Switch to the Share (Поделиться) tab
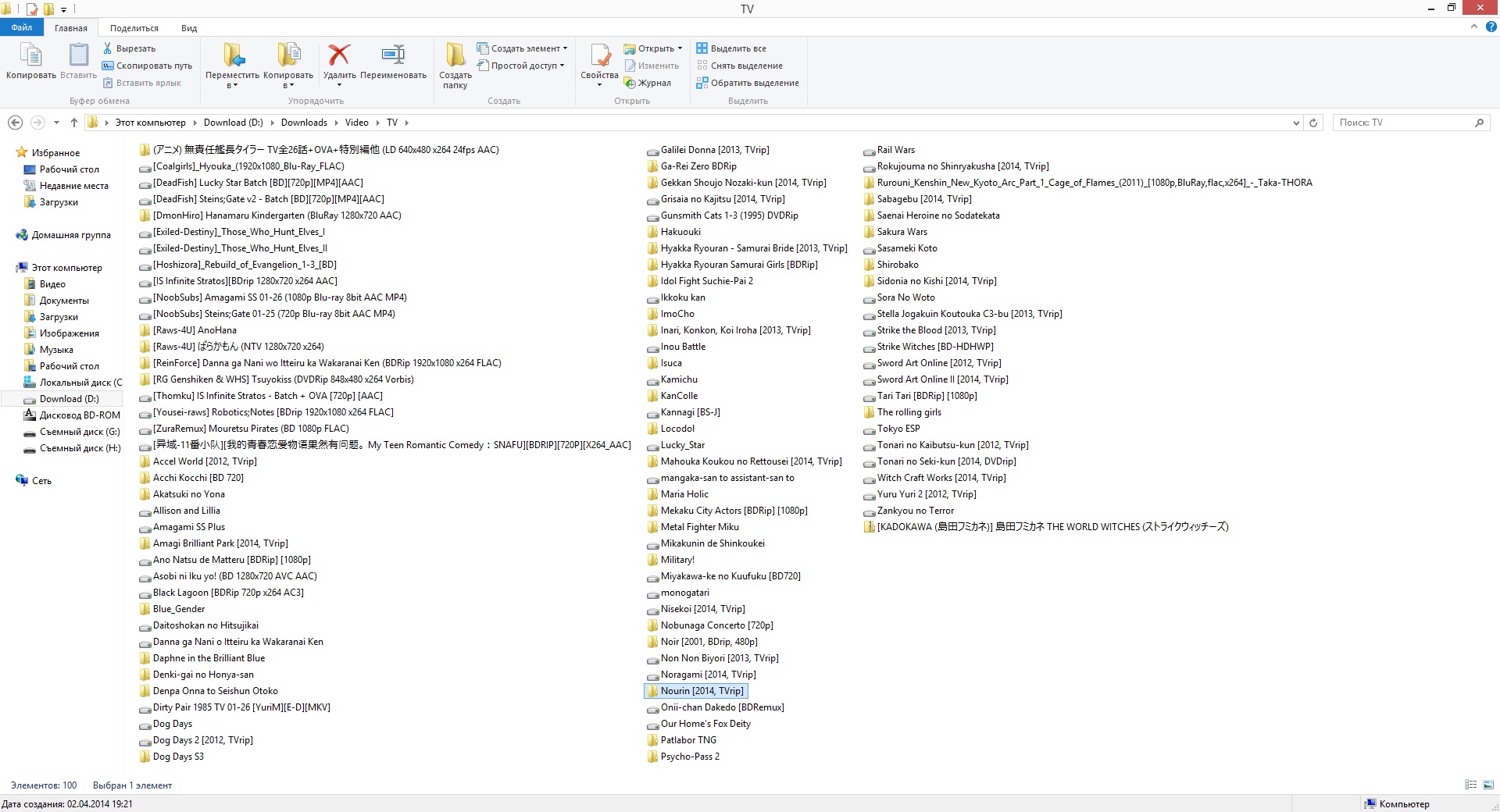The height and width of the screenshot is (812, 1500). [134, 27]
